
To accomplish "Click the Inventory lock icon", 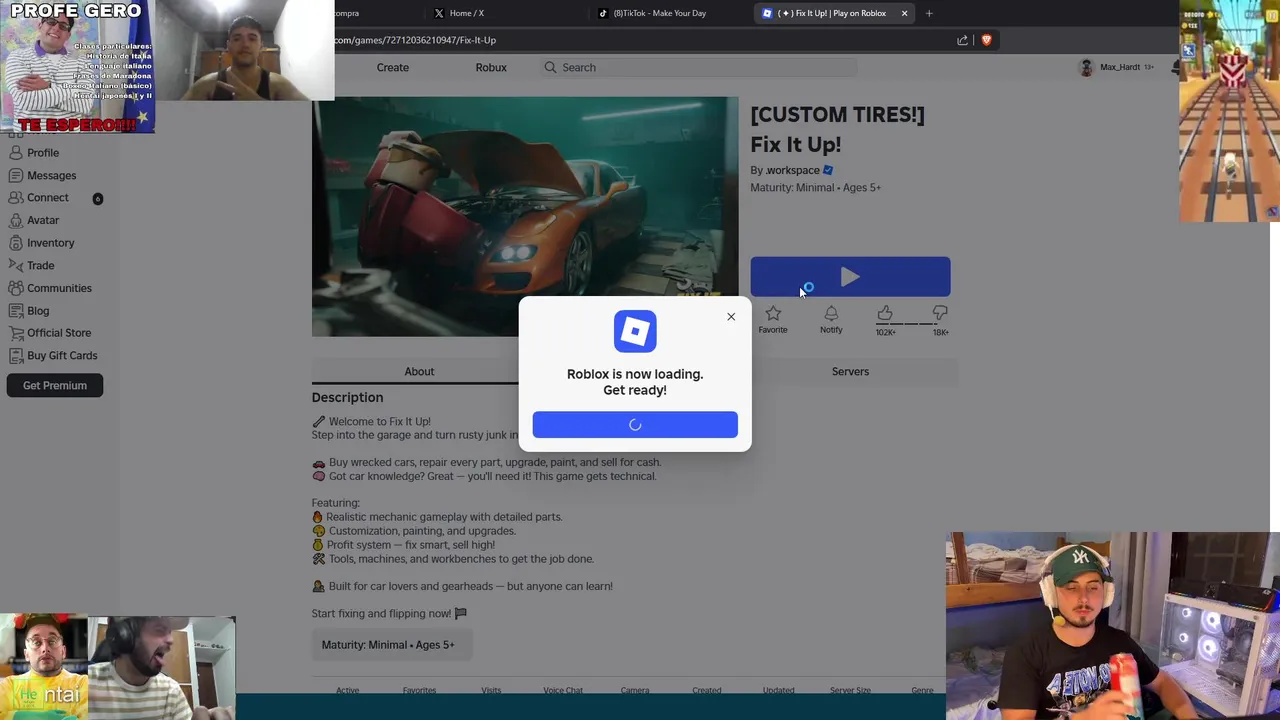I will 16,243.
